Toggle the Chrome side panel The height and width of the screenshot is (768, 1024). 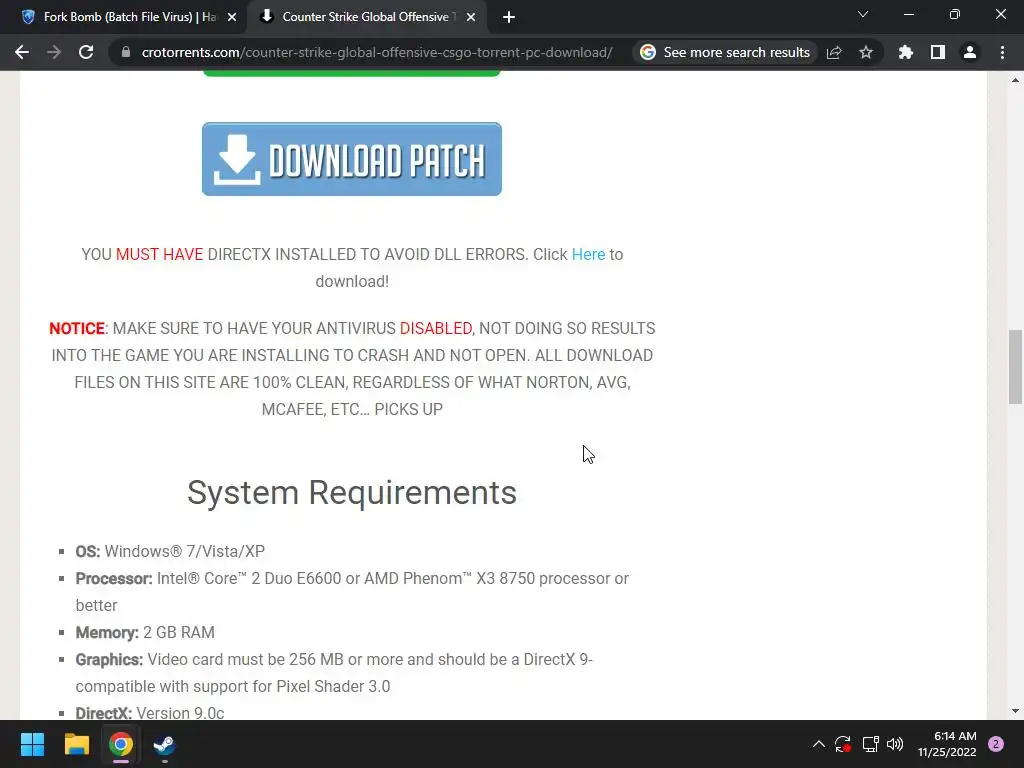click(938, 52)
